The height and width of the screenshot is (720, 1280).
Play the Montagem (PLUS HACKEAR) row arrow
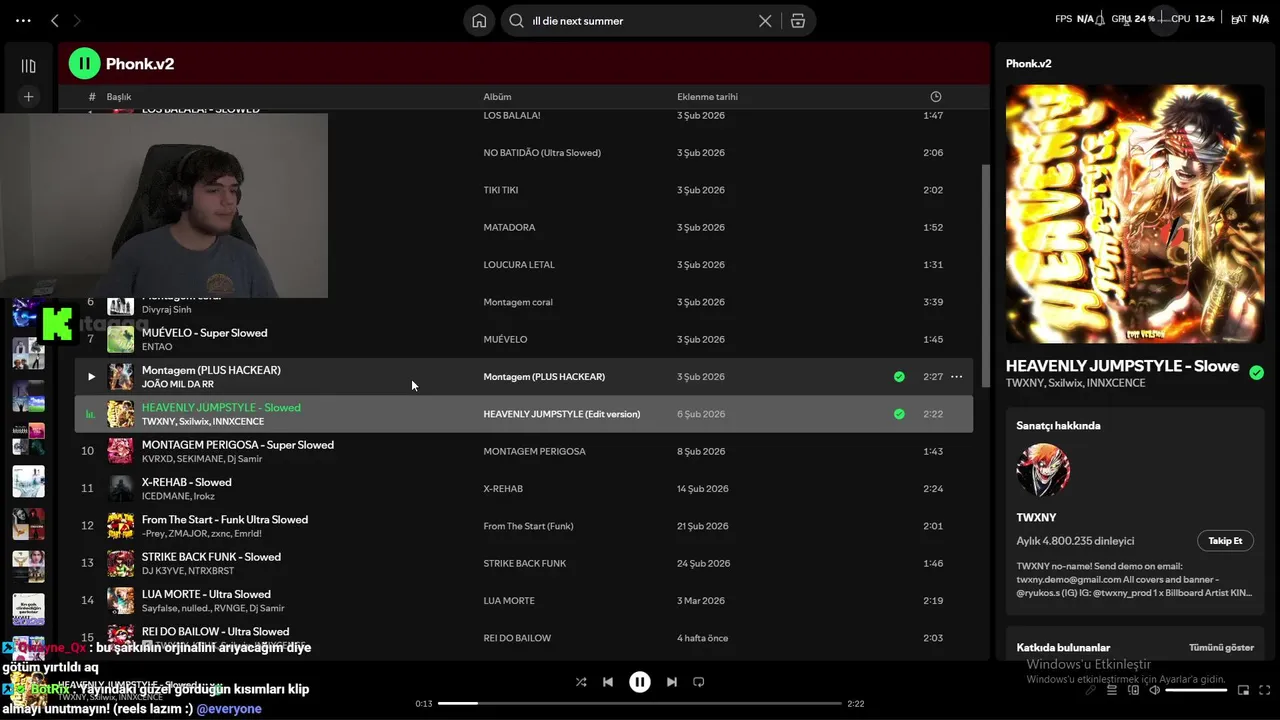point(91,377)
